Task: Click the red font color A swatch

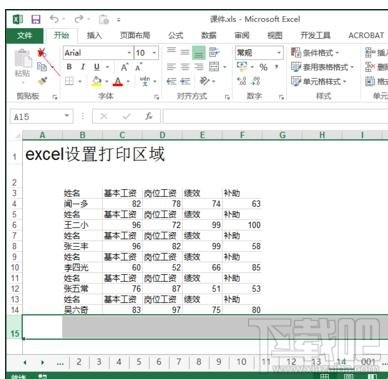Action: [118, 81]
